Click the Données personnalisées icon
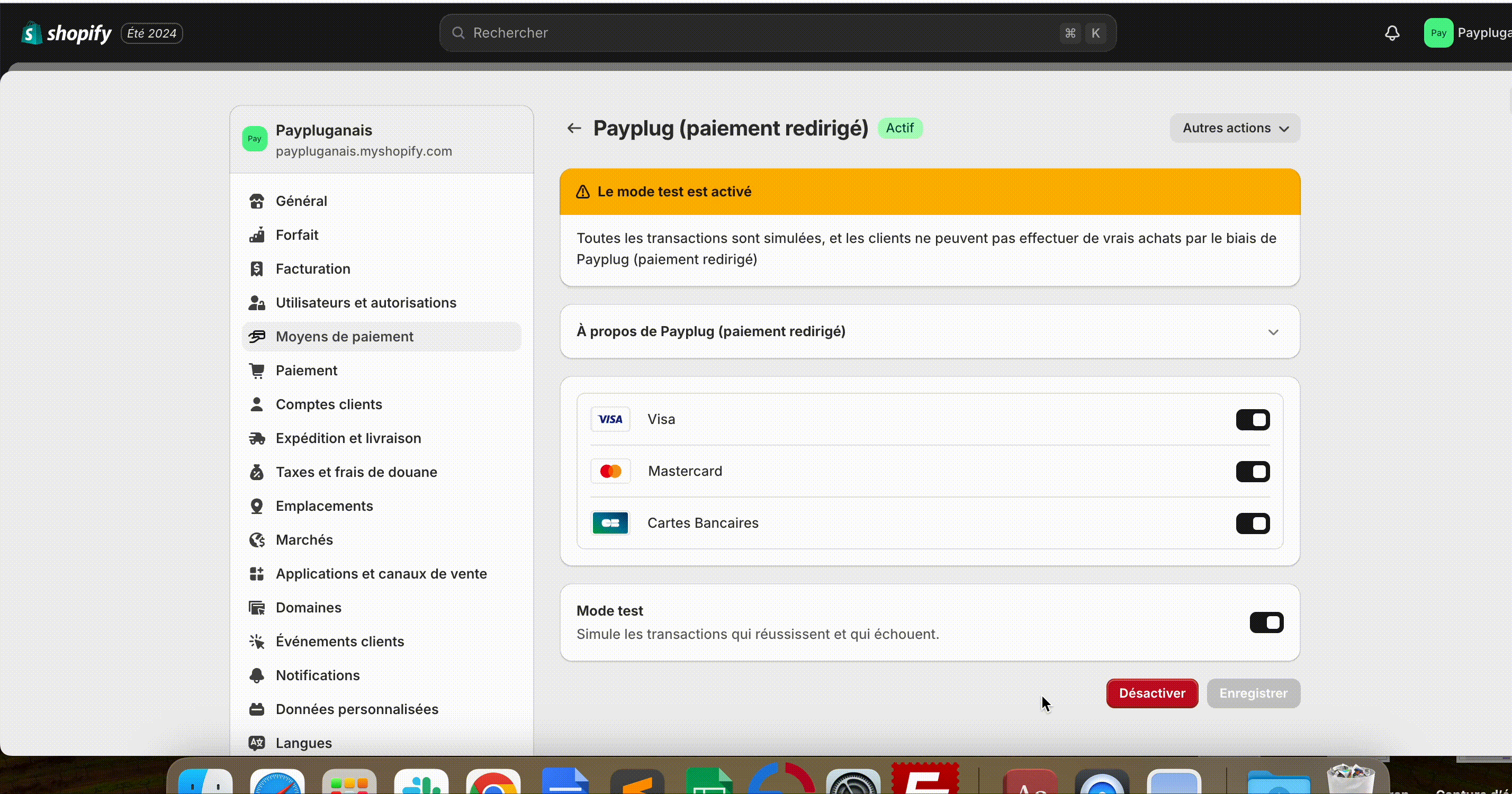1512x794 pixels. pyautogui.click(x=256, y=709)
